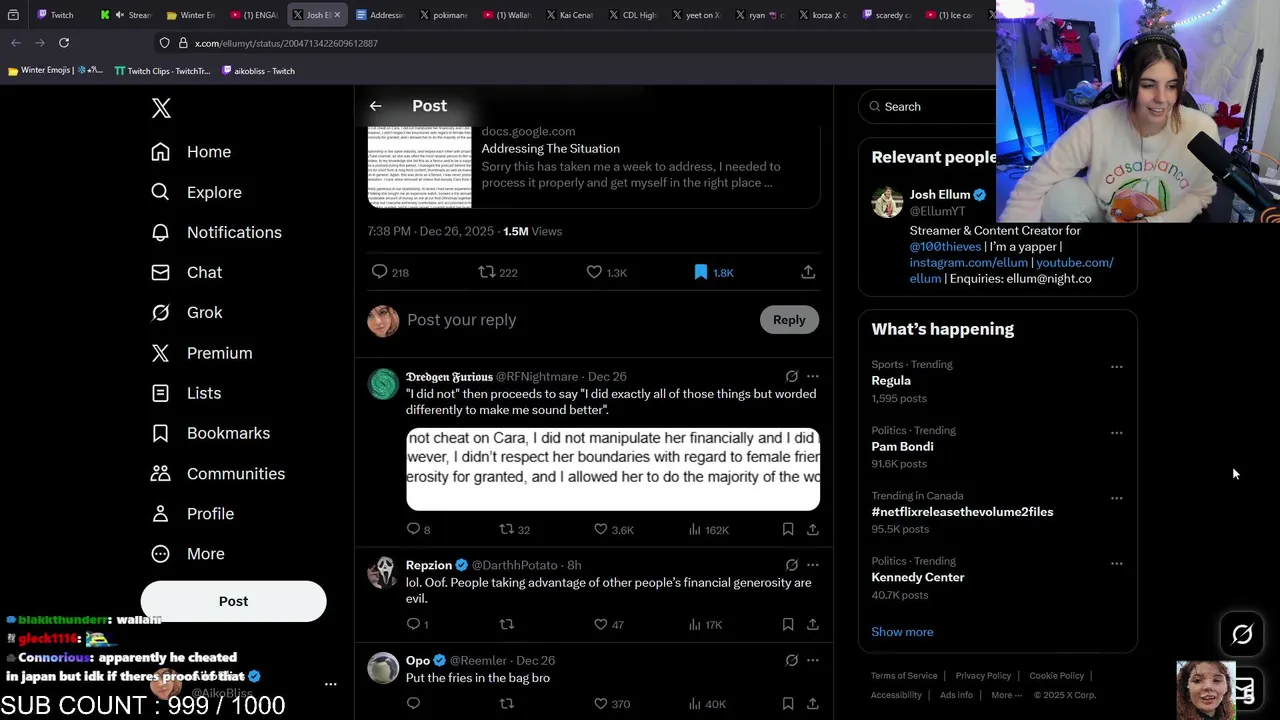Open Grok in the sidebar
The height and width of the screenshot is (720, 1280).
pos(187,312)
